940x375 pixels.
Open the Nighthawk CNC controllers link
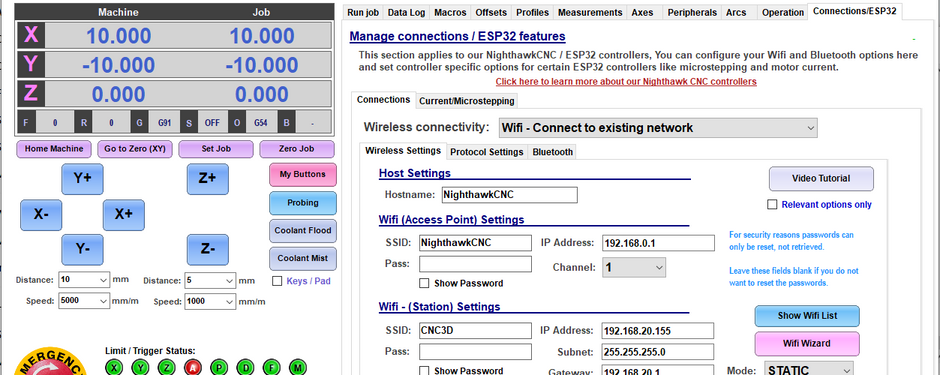[626, 81]
